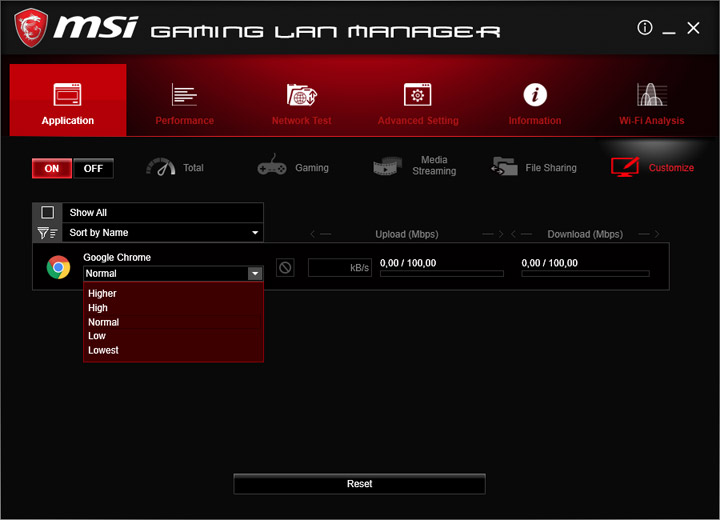Click right arrow beside Download (Mbps)
Viewport: 720px width, 520px height.
(x=649, y=234)
